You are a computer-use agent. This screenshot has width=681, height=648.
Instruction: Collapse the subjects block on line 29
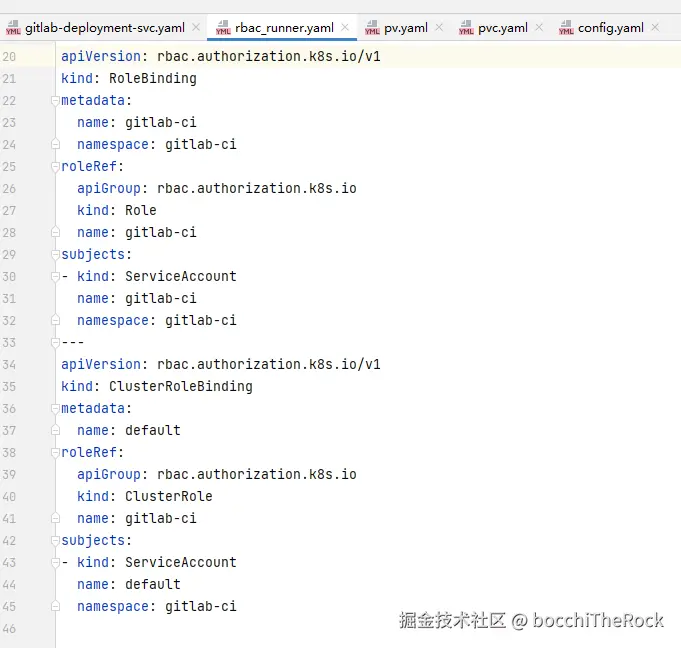click(55, 255)
